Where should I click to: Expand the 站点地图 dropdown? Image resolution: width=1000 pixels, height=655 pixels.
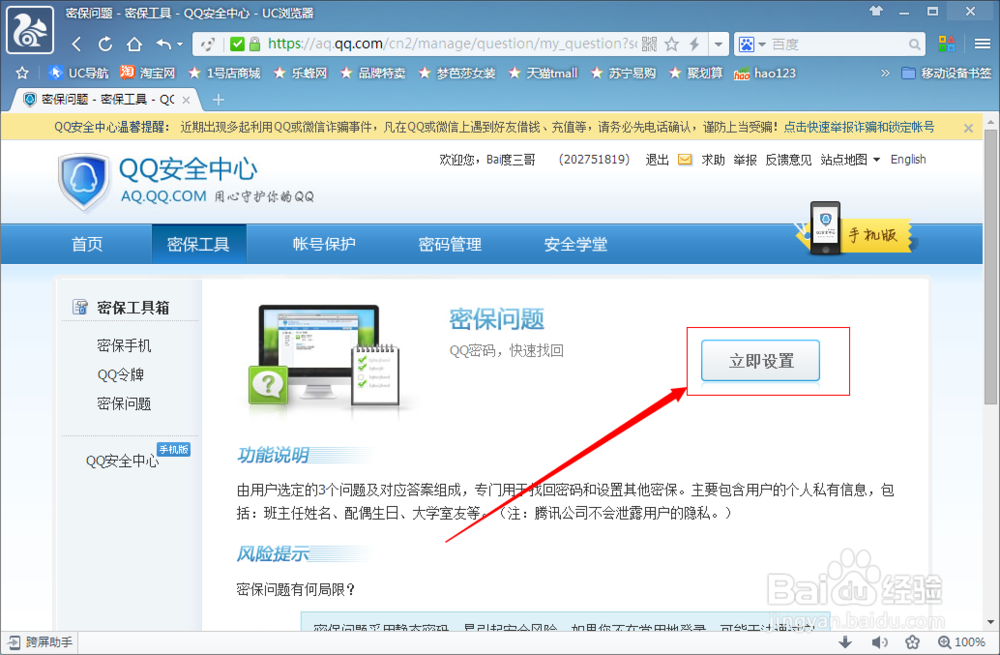point(850,159)
